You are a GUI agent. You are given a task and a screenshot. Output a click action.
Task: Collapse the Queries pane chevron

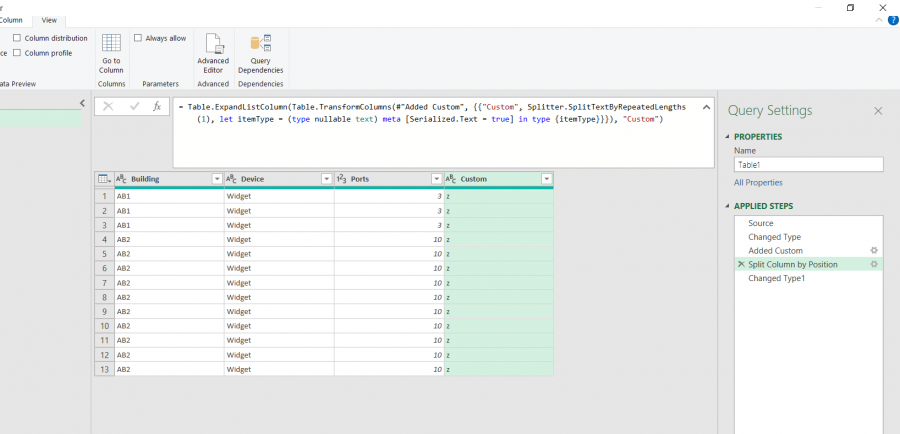pos(82,103)
